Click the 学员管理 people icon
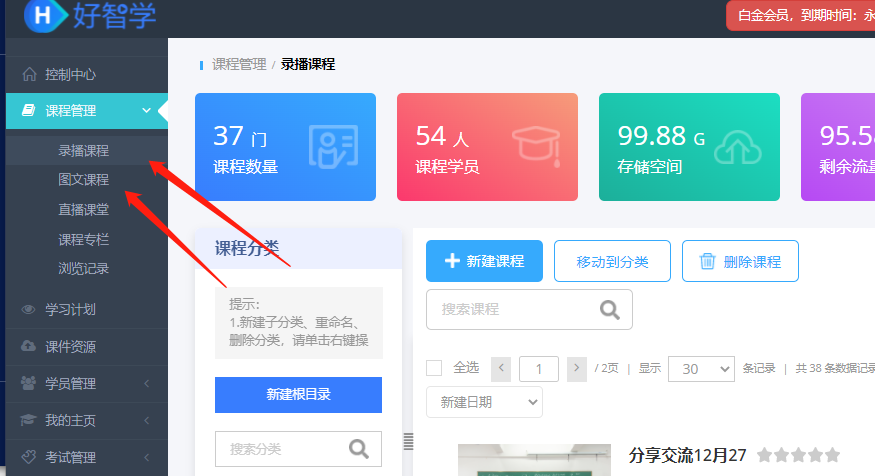Viewport: 875px width, 476px height. click(28, 383)
